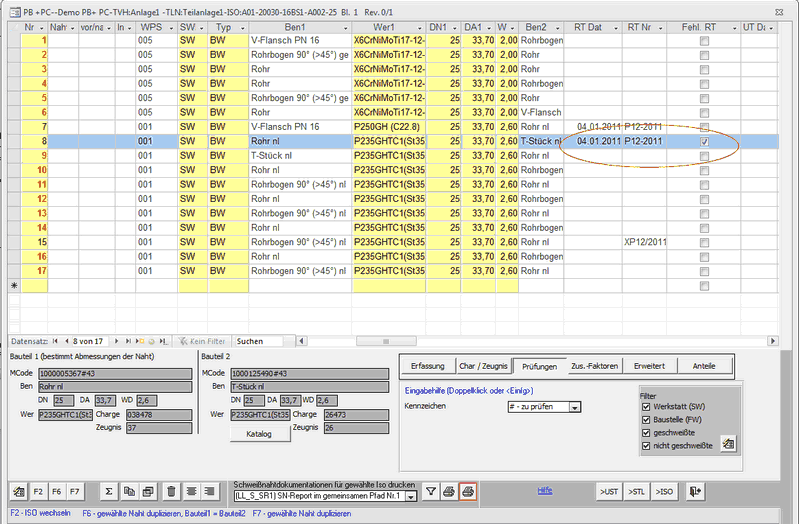
Task: Open the SN-Report selection dropdown
Action: coord(412,495)
